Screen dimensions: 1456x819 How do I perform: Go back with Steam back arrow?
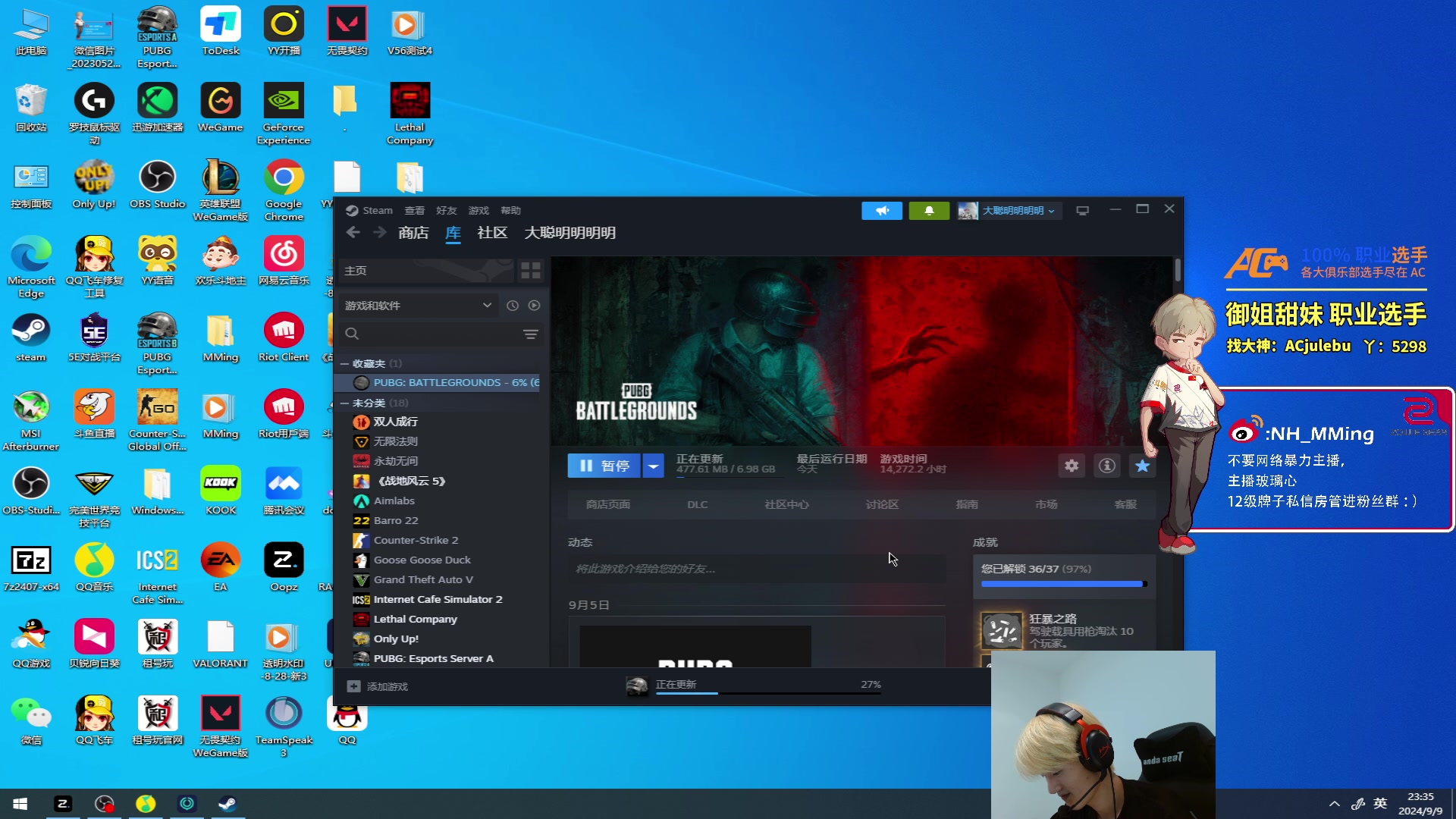click(x=353, y=233)
